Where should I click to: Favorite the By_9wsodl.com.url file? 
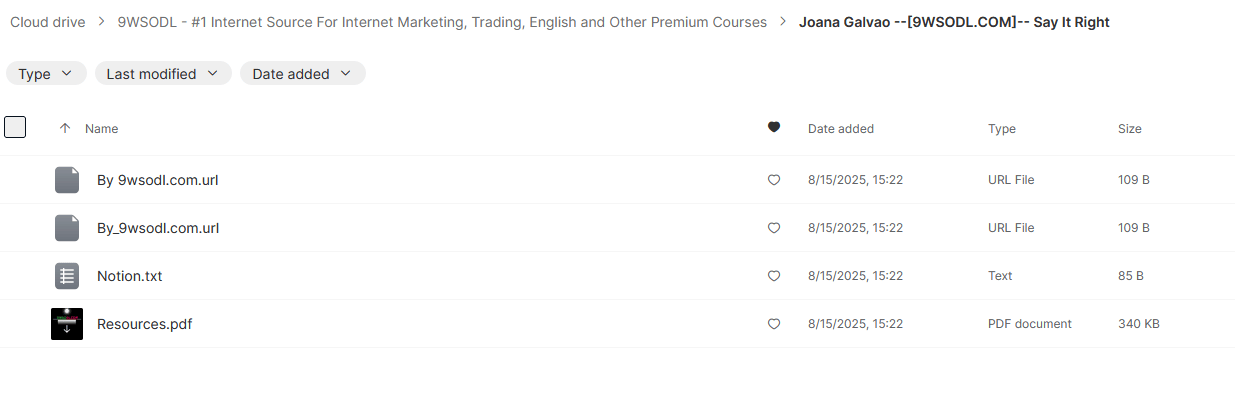click(773, 228)
